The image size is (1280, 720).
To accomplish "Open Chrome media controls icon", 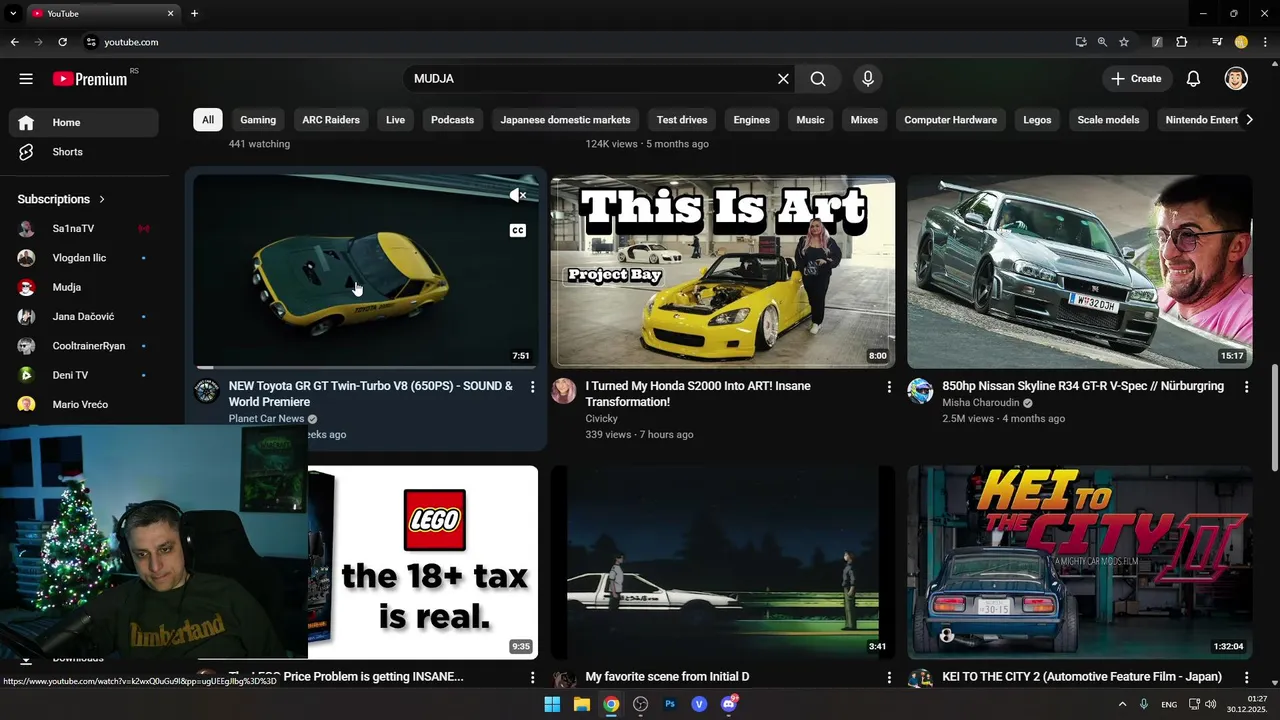I will [1217, 42].
